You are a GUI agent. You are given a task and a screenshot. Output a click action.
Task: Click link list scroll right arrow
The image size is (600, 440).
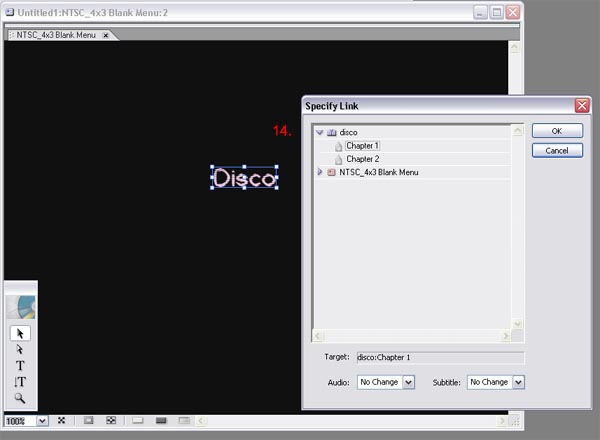(x=505, y=336)
